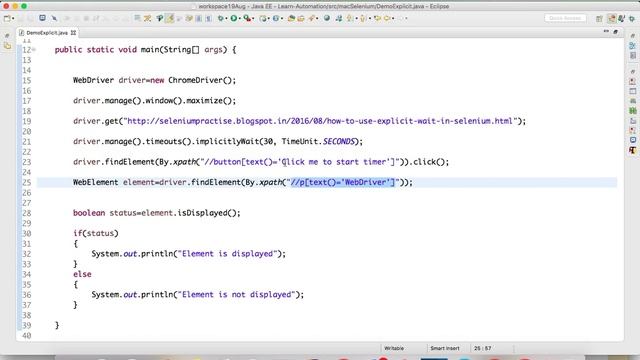
Task: Click the New file toolbar icon
Action: coord(7,18)
